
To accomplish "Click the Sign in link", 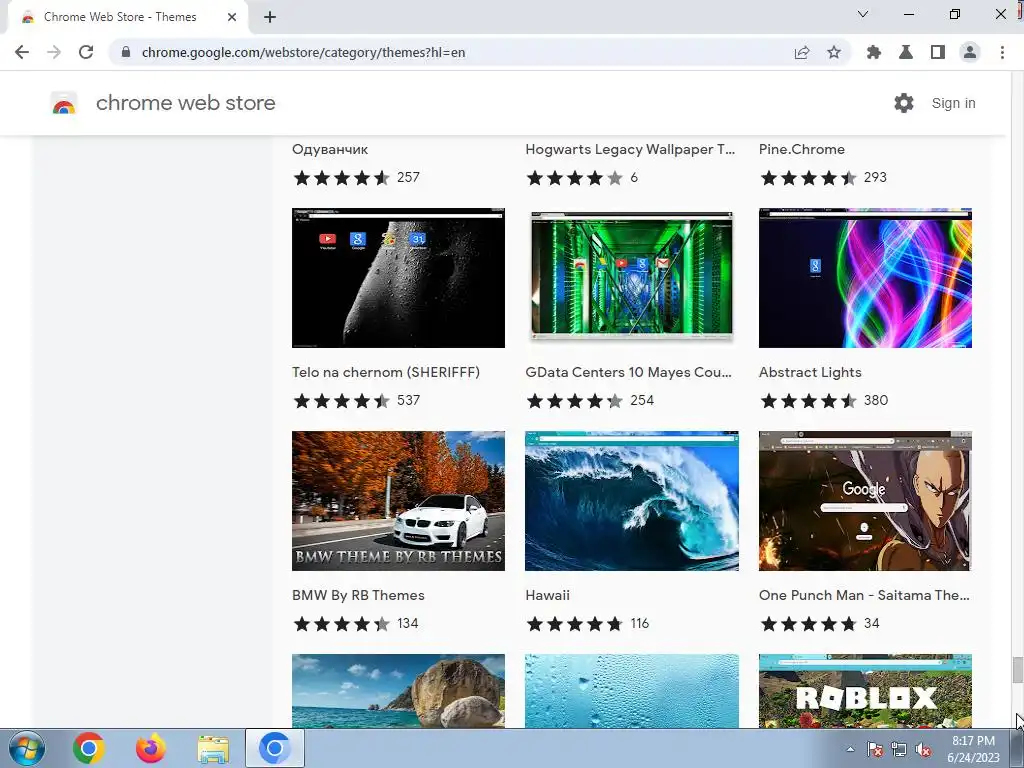I will point(953,103).
